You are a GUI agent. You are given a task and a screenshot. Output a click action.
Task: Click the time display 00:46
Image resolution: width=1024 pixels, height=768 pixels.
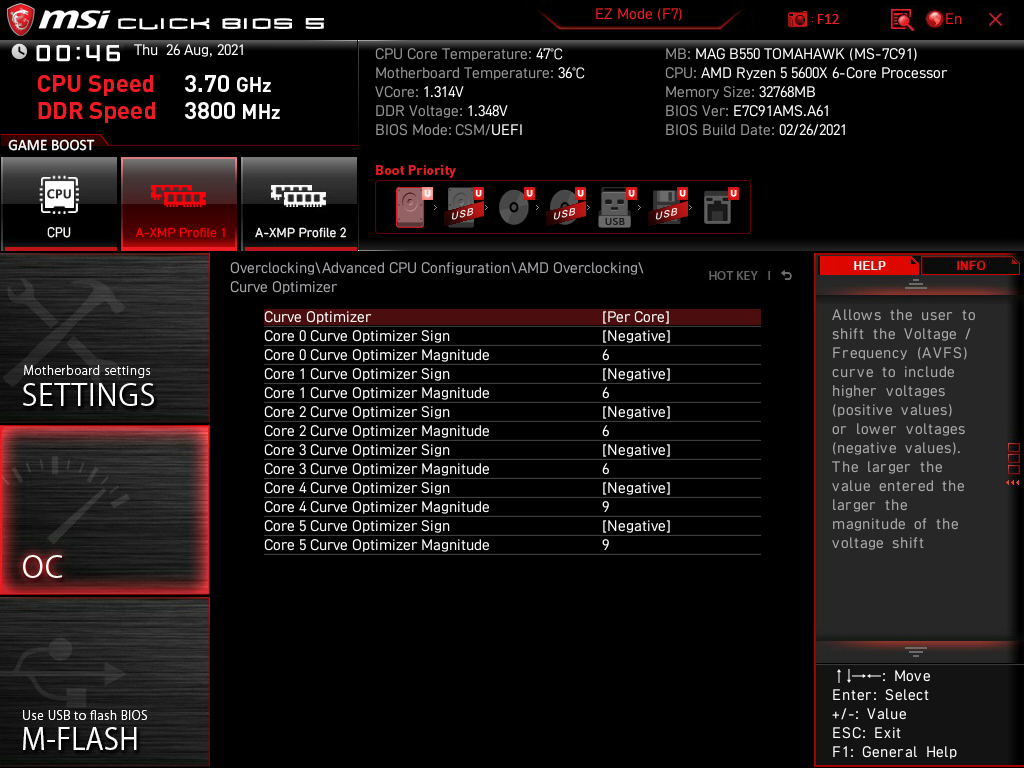[x=78, y=53]
